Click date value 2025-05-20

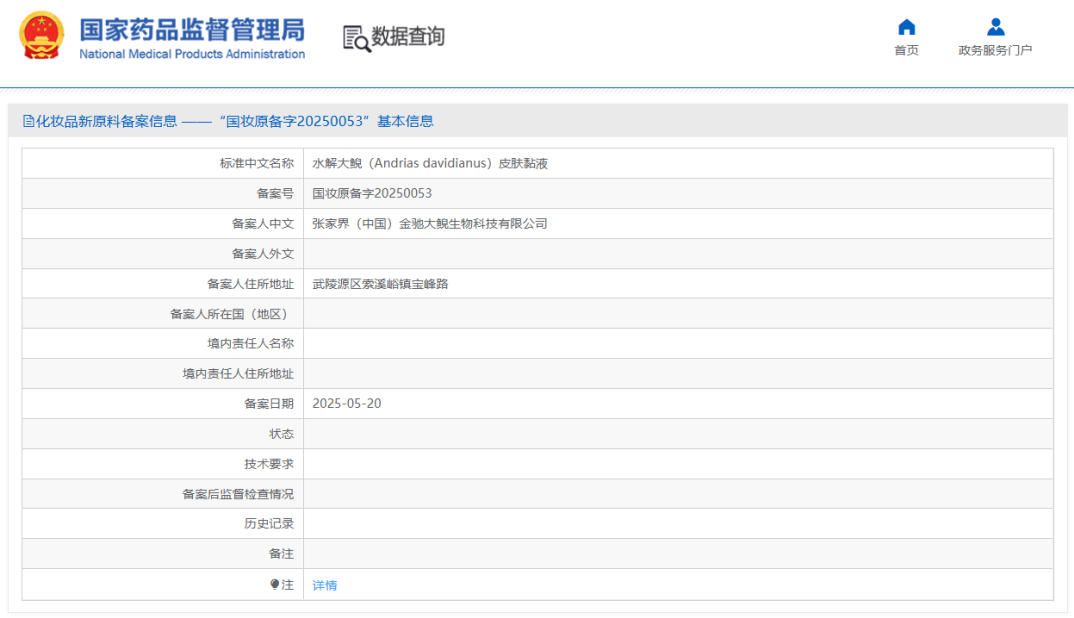(x=347, y=404)
